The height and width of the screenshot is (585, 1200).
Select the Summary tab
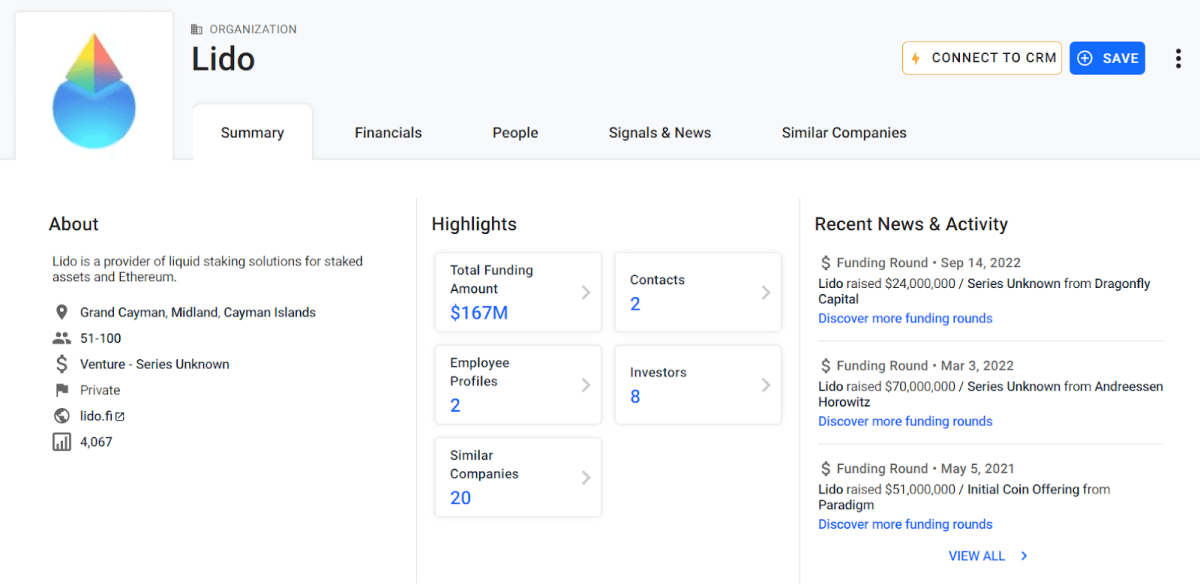(252, 132)
